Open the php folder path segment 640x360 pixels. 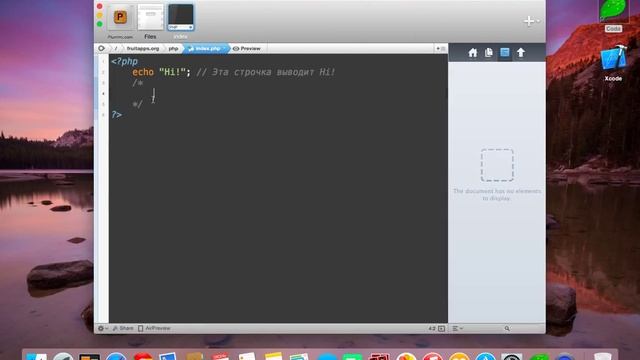[x=173, y=48]
